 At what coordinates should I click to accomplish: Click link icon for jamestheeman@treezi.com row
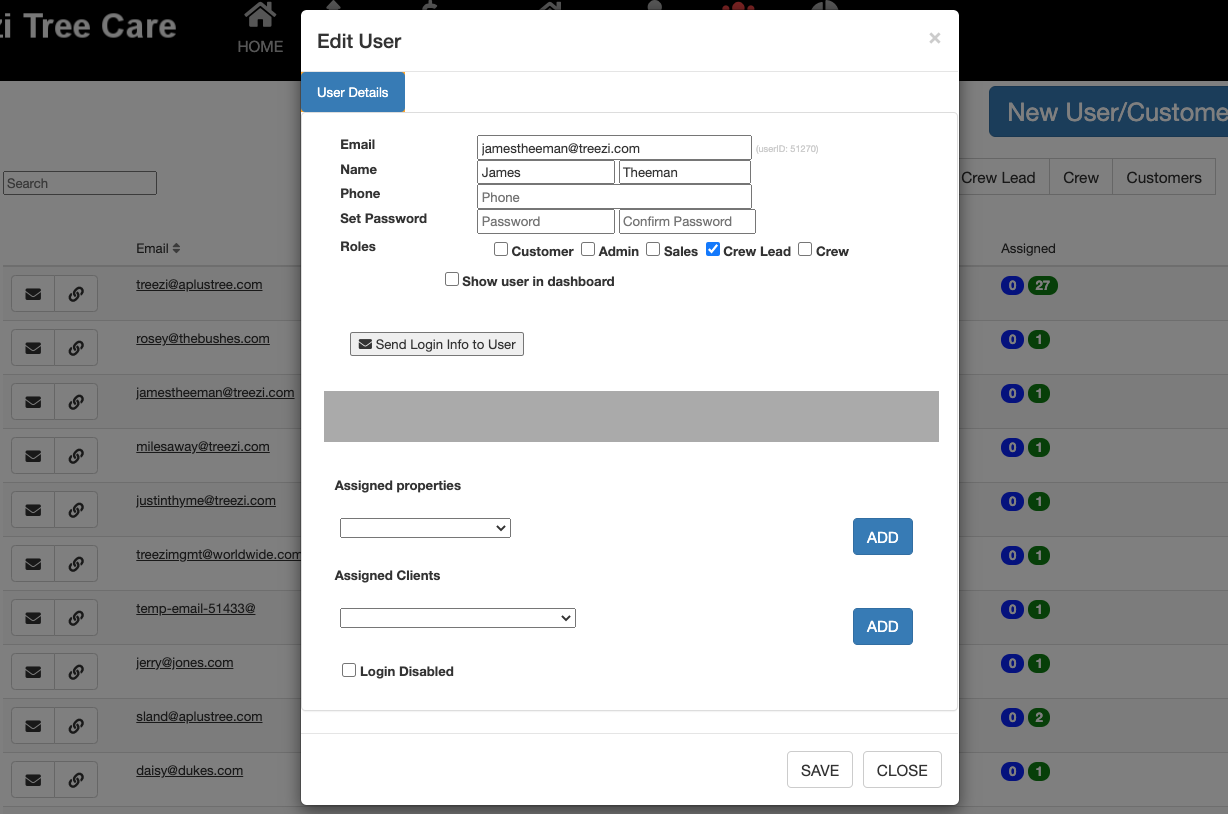pyautogui.click(x=76, y=402)
